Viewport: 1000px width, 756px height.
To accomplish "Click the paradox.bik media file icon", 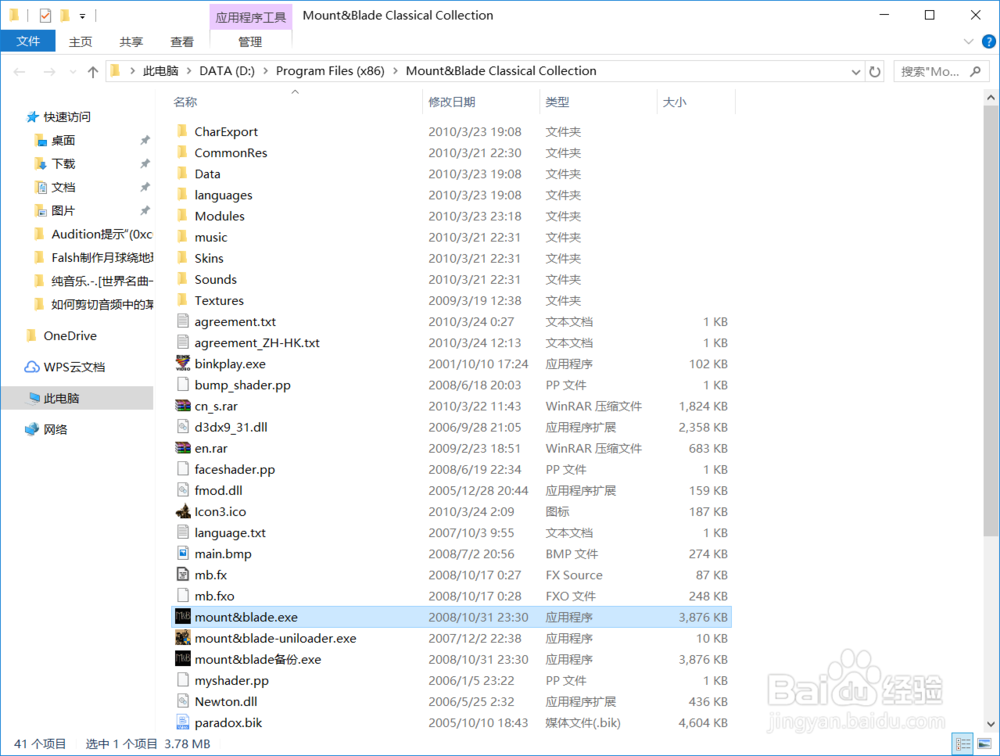I will pos(183,722).
